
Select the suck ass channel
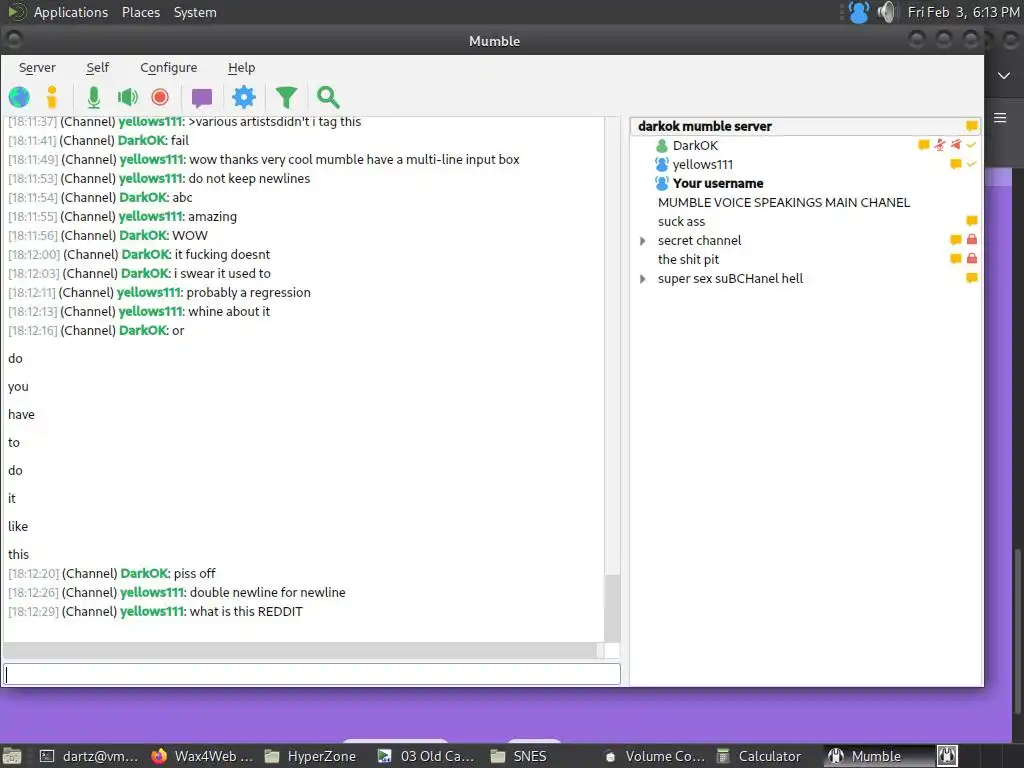point(681,221)
